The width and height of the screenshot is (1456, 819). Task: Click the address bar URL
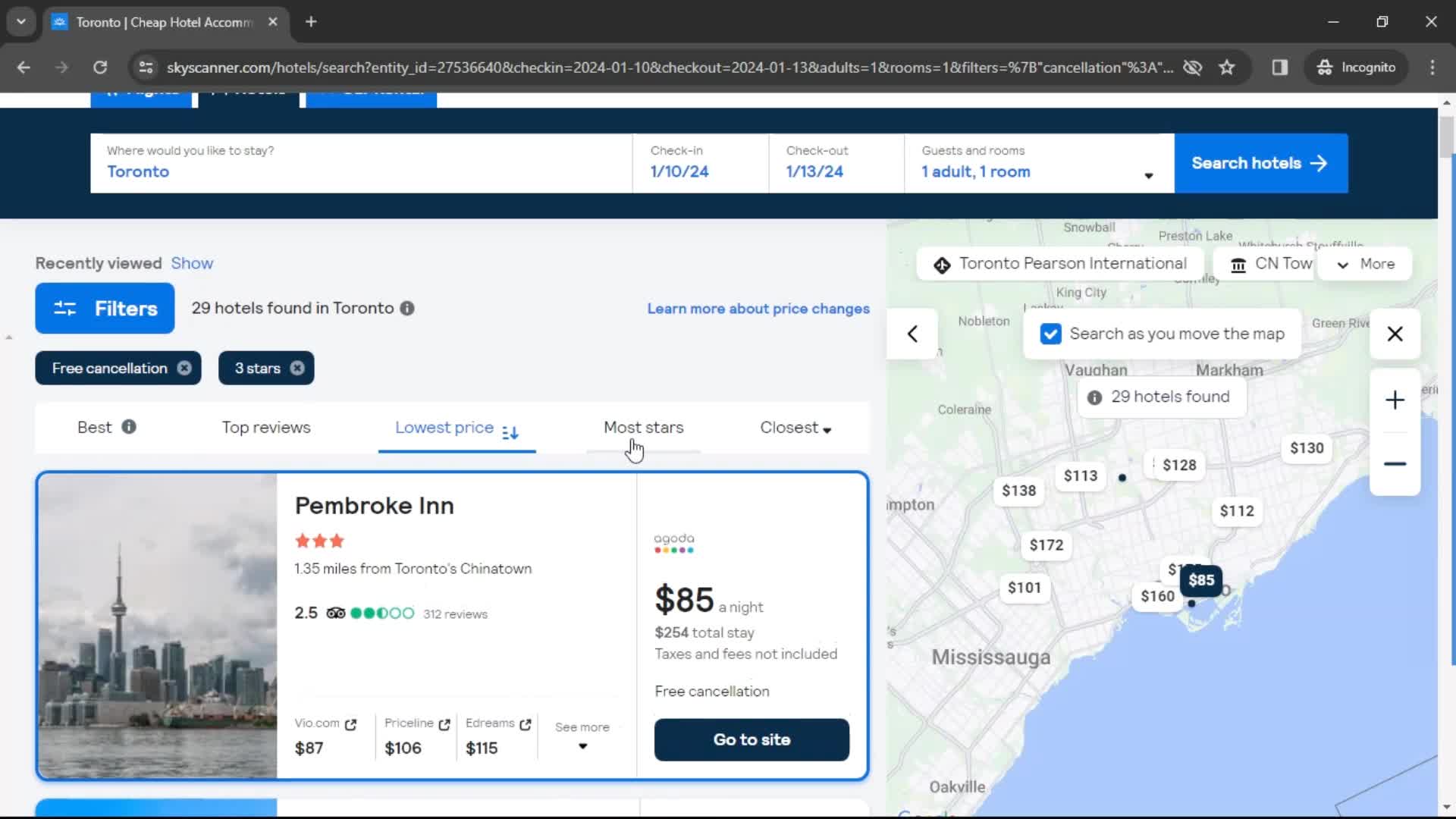pyautogui.click(x=670, y=67)
